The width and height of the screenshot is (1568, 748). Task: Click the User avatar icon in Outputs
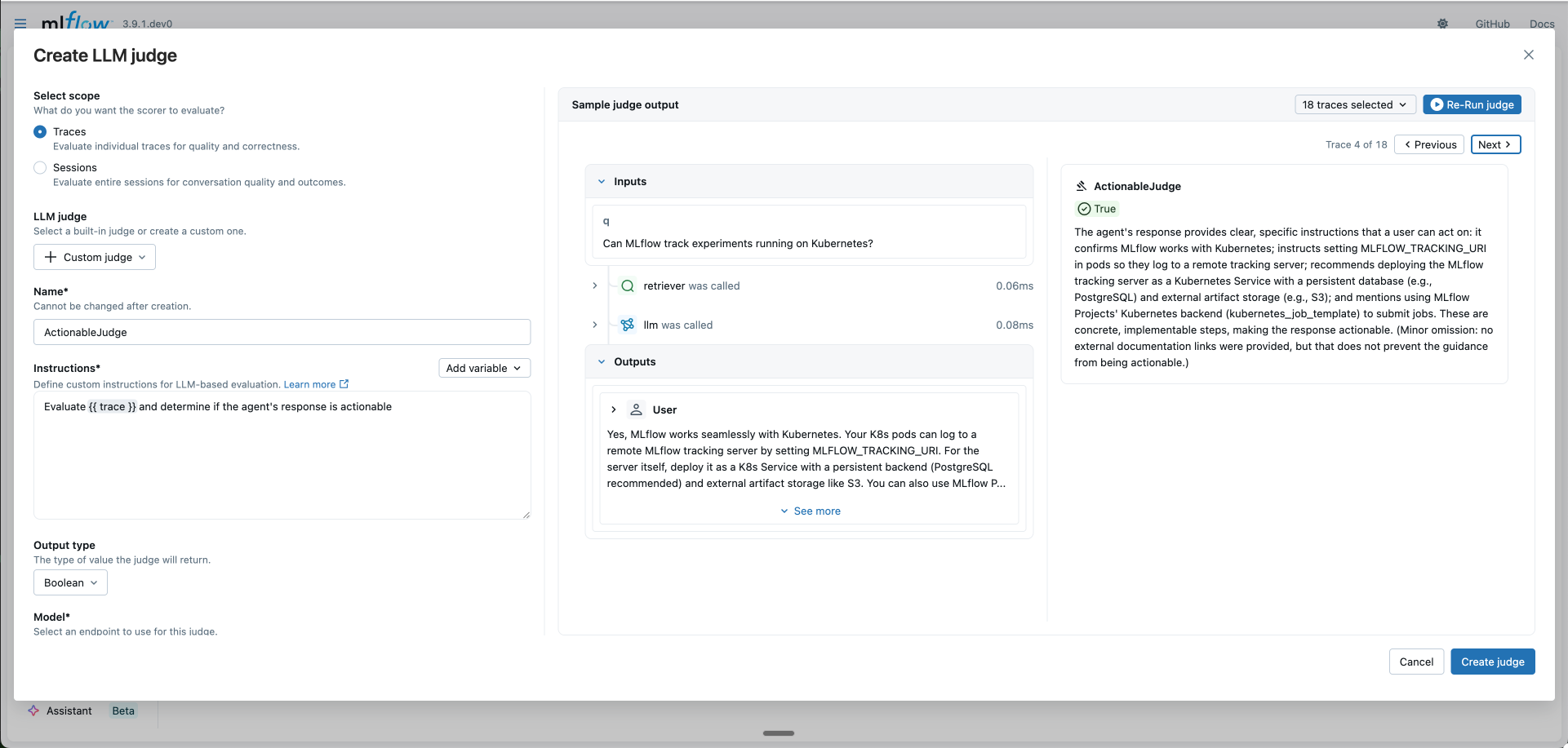pyautogui.click(x=636, y=410)
